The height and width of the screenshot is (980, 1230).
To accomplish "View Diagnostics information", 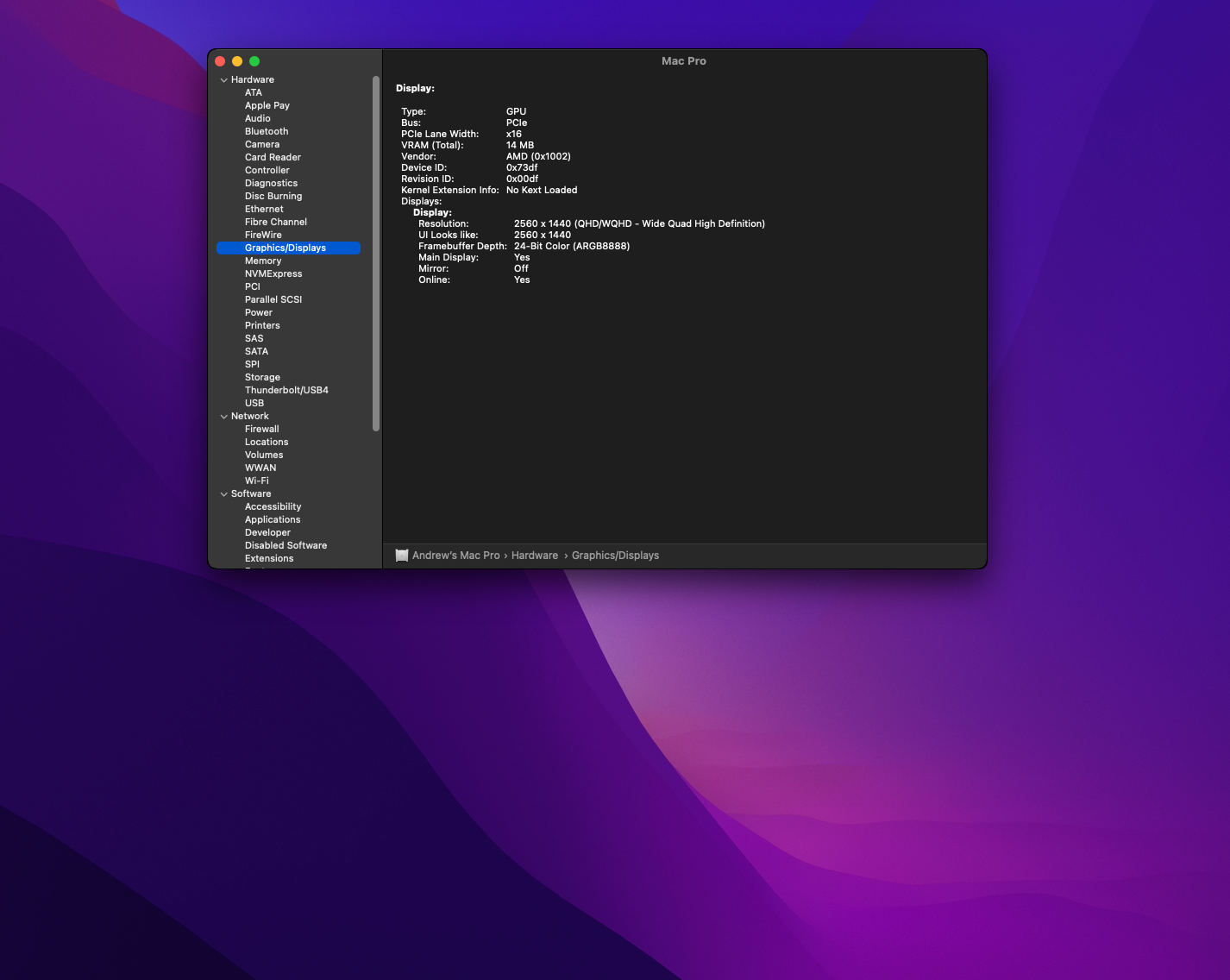I will tap(271, 184).
